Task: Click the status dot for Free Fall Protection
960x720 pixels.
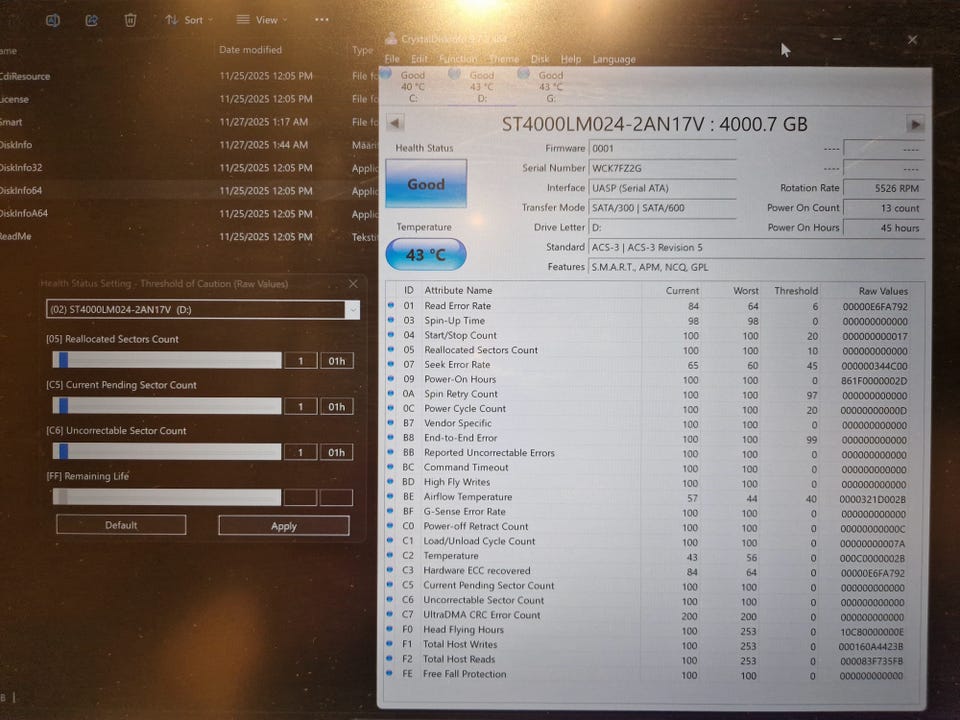Action: click(389, 672)
